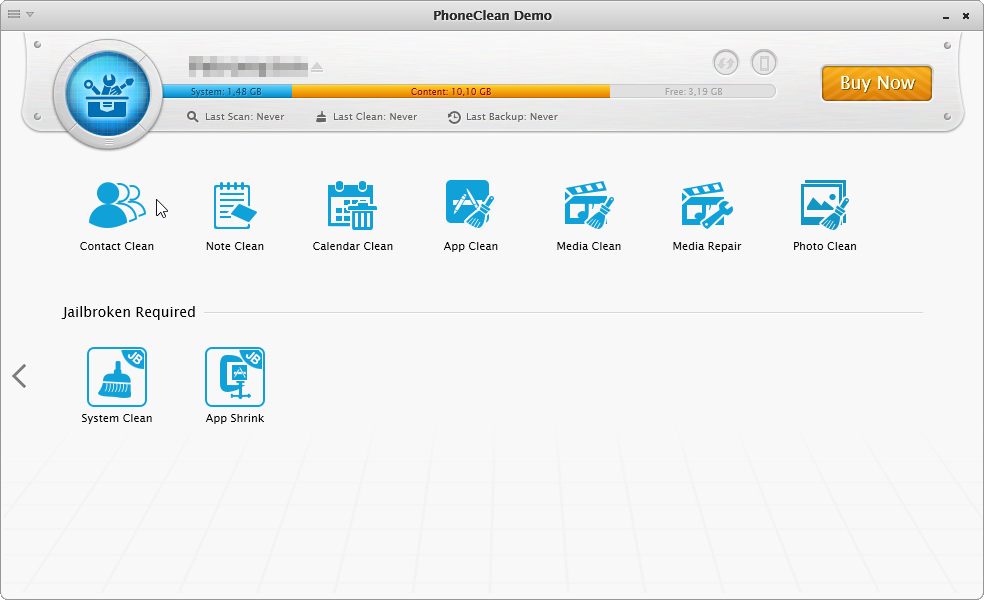Click the Last Clean broom icon

pos(321,117)
